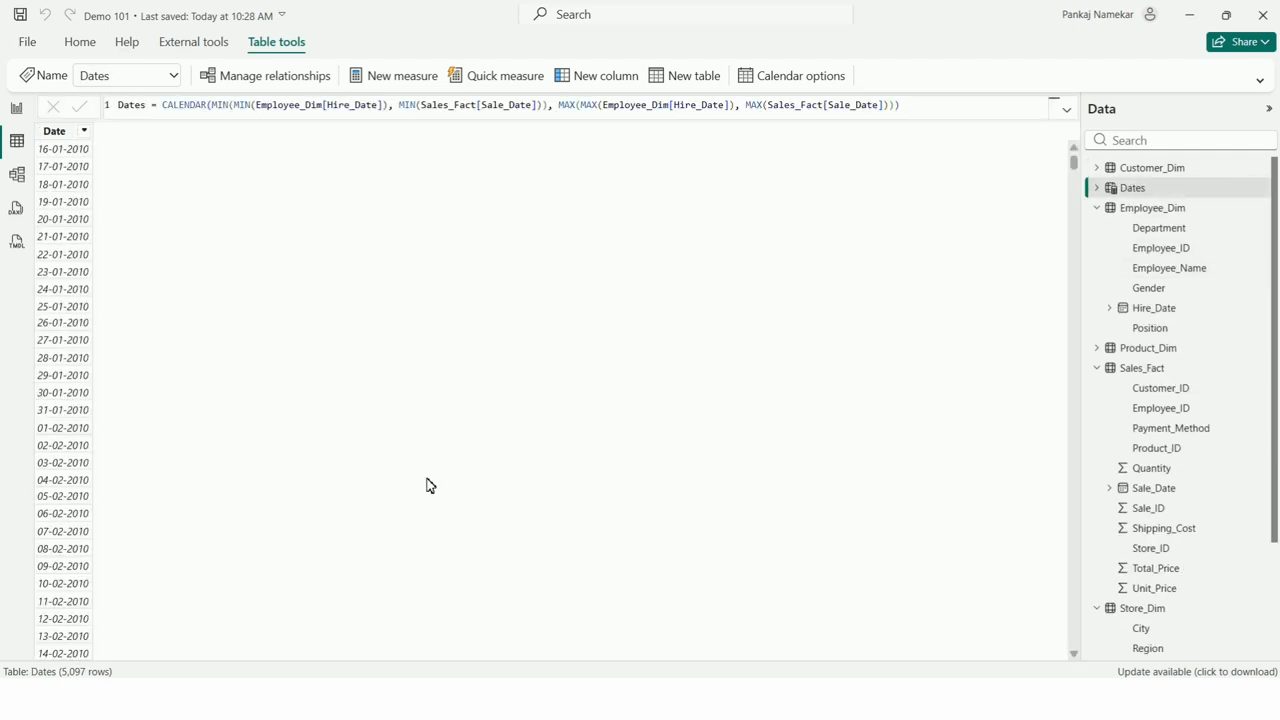Expand the Product_Dim table

pos(1097,348)
